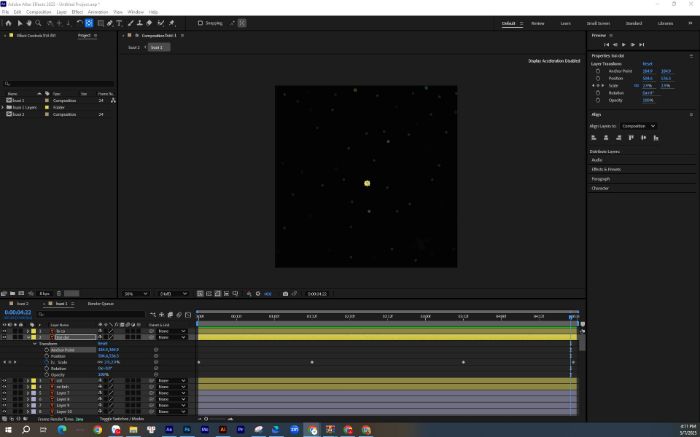The height and width of the screenshot is (437, 700).
Task: Click the current time indicator playhead
Action: tap(571, 316)
